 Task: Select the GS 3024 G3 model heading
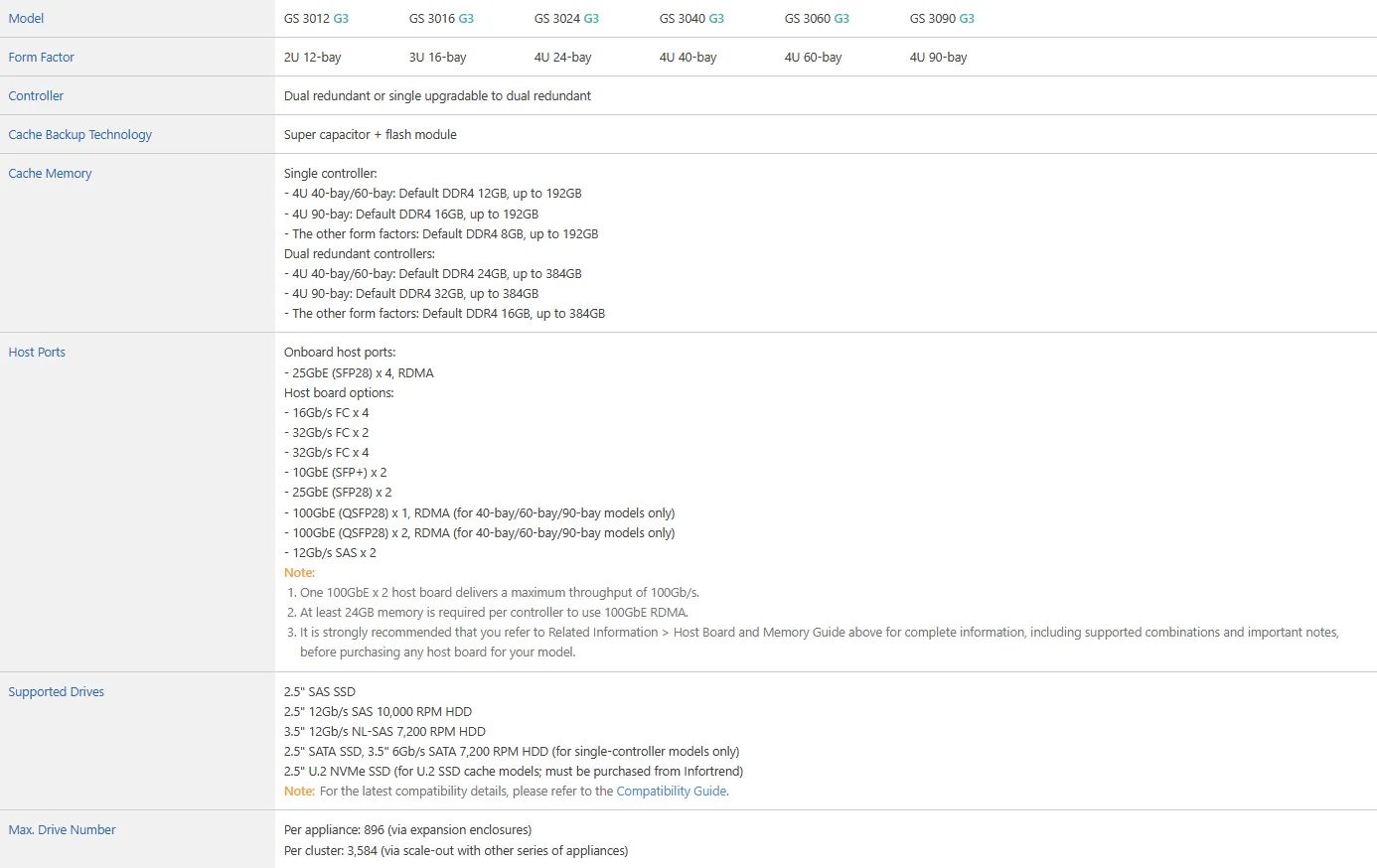pyautogui.click(x=566, y=19)
